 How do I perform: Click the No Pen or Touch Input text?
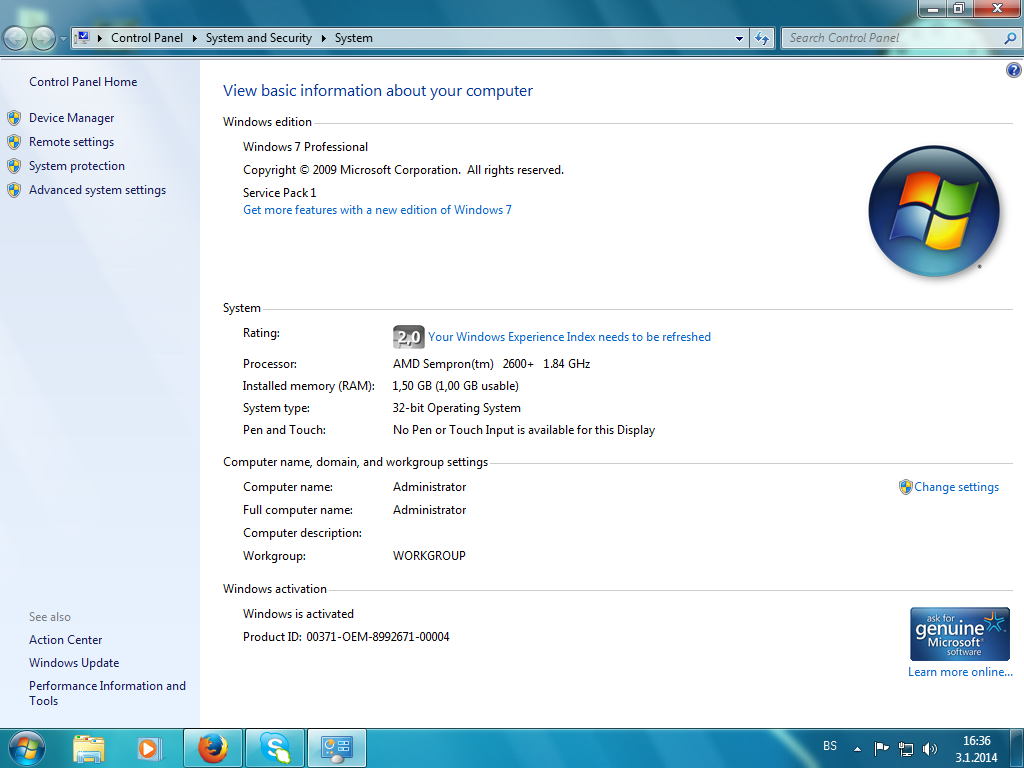(x=524, y=430)
